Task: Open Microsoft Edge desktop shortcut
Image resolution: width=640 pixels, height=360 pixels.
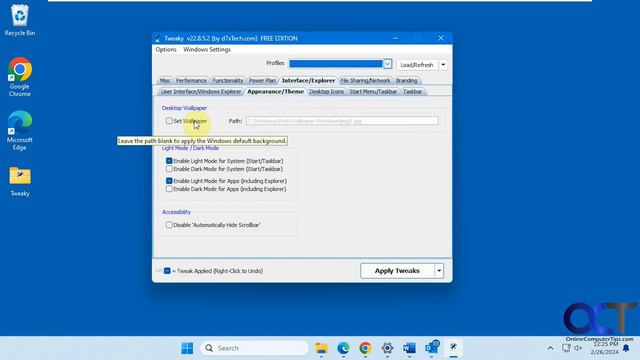Action: click(20, 130)
